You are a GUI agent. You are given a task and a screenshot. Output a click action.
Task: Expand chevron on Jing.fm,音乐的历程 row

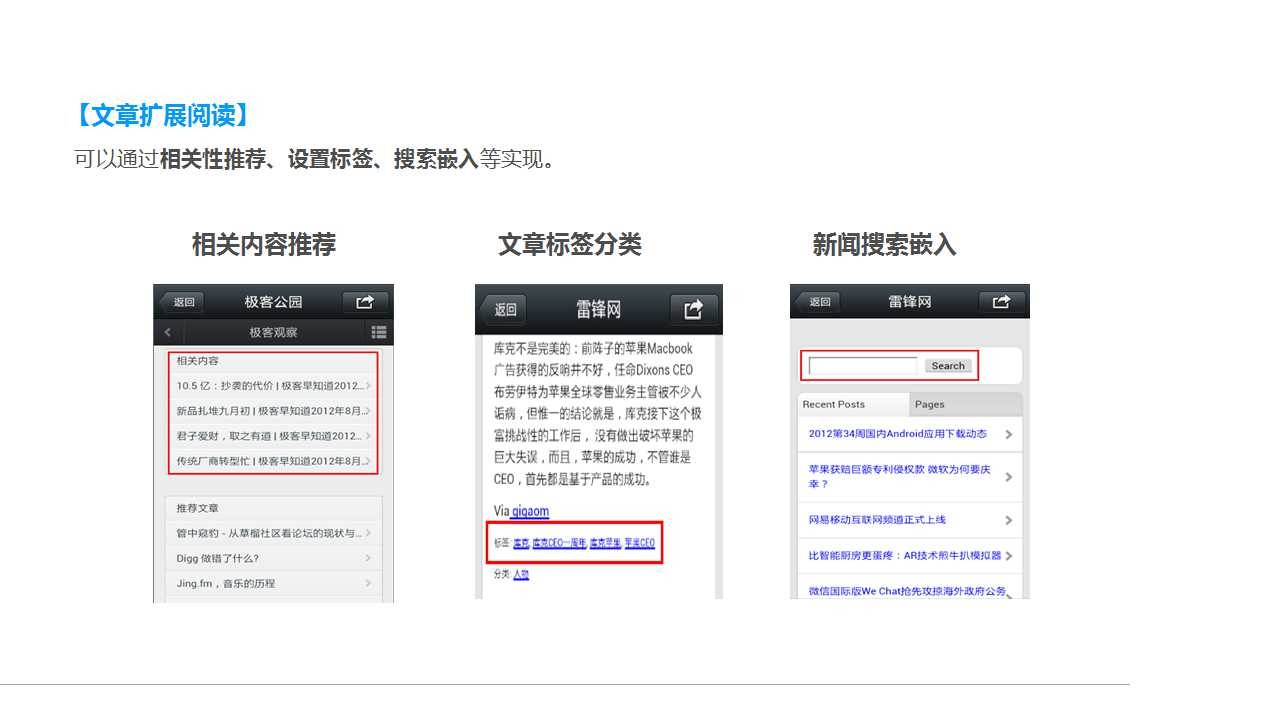pyautogui.click(x=368, y=583)
